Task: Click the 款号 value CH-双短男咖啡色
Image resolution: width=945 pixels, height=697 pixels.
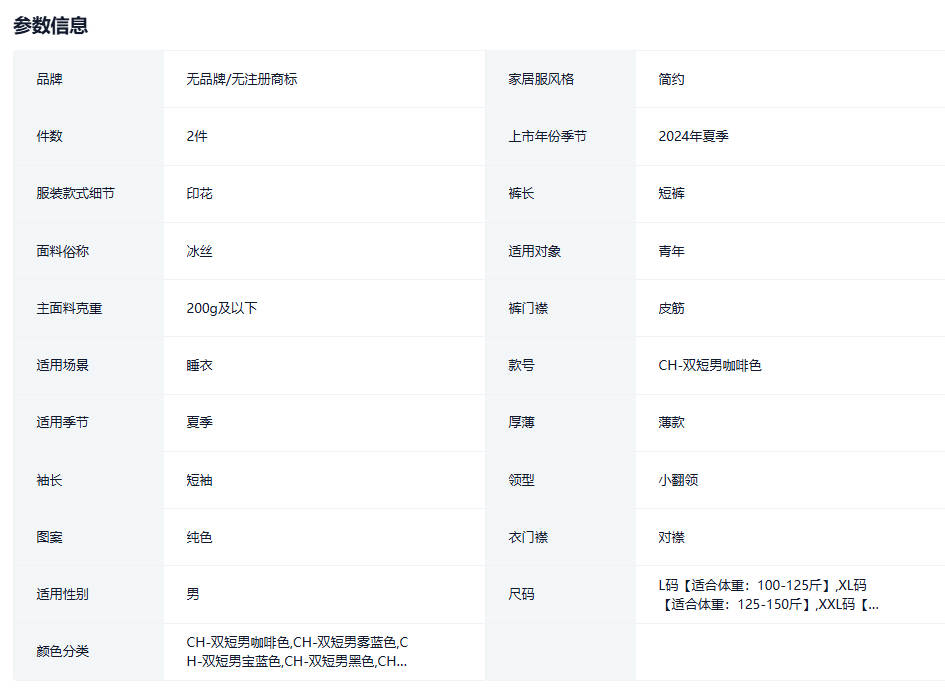Action: [709, 365]
